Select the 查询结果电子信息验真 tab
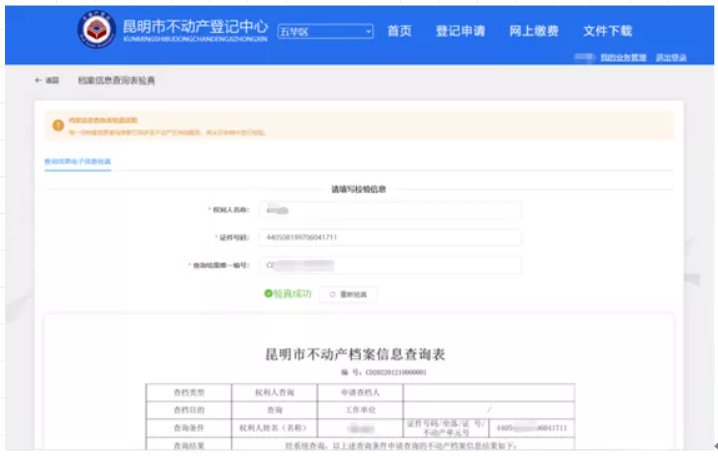This screenshot has width=718, height=456. coord(78,161)
